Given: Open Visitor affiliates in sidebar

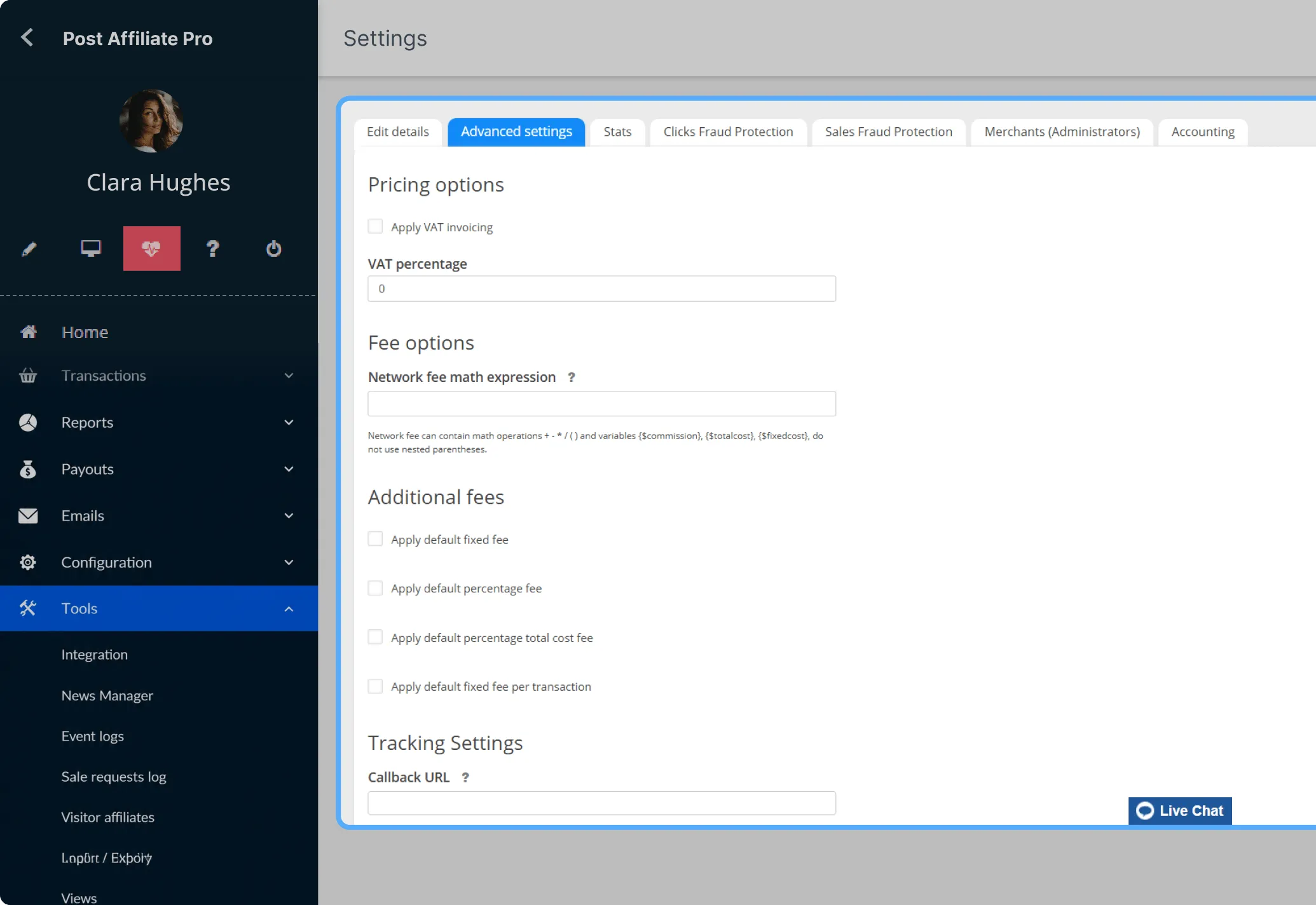Looking at the screenshot, I should point(108,817).
